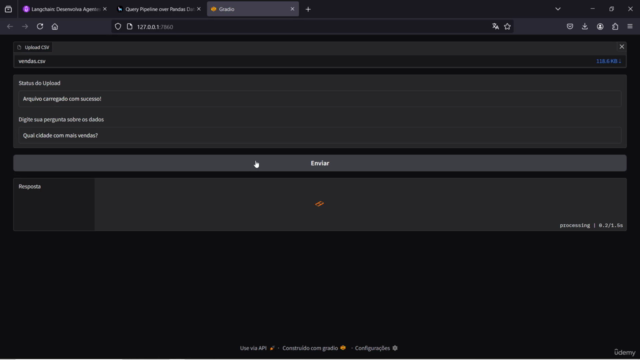This screenshot has height=360, width=640.
Task: Click the 'processing | 0.2/1.5s' status text
Action: pyautogui.click(x=591, y=225)
